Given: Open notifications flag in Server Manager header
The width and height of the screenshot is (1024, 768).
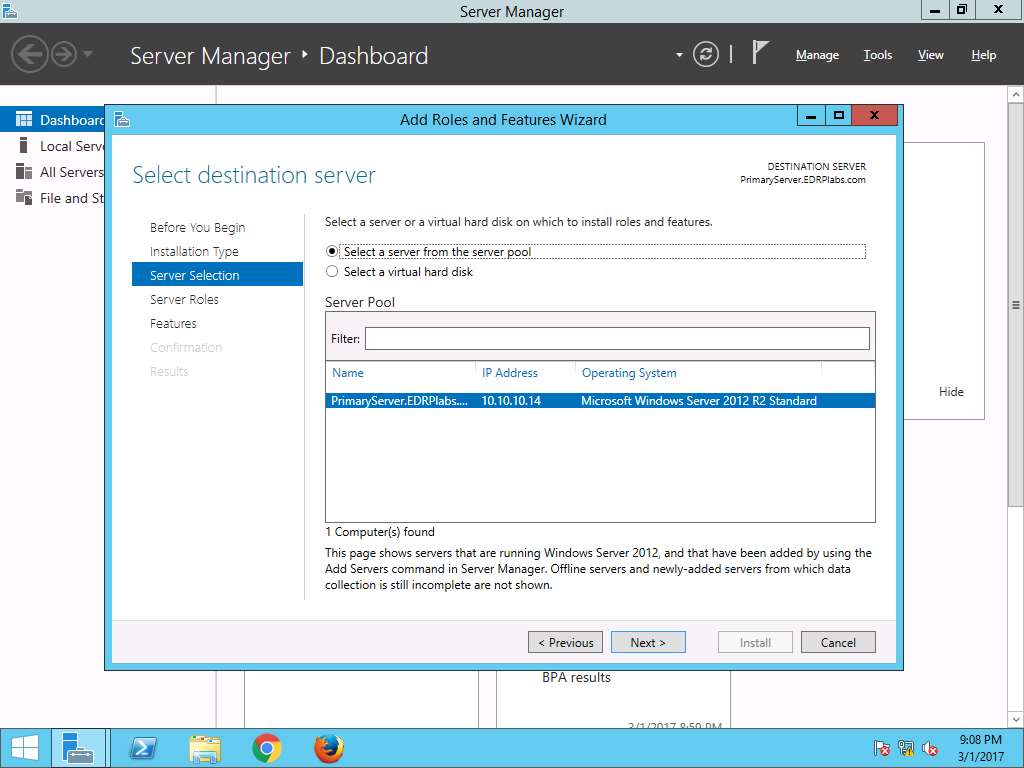Looking at the screenshot, I should [x=760, y=52].
